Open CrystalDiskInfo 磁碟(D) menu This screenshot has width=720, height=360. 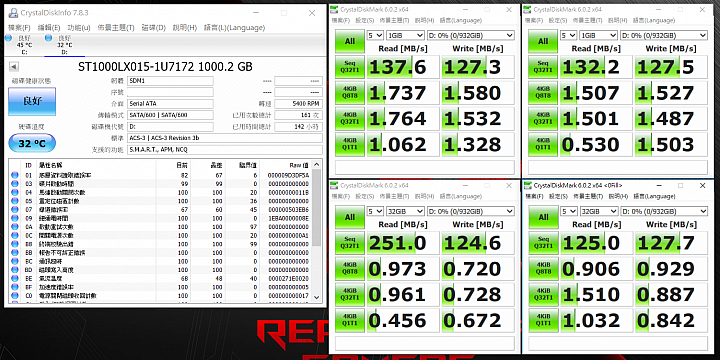tap(153, 28)
